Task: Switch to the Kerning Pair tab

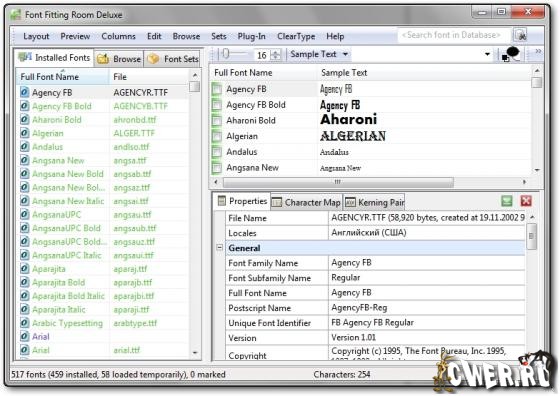Action: coord(374,202)
